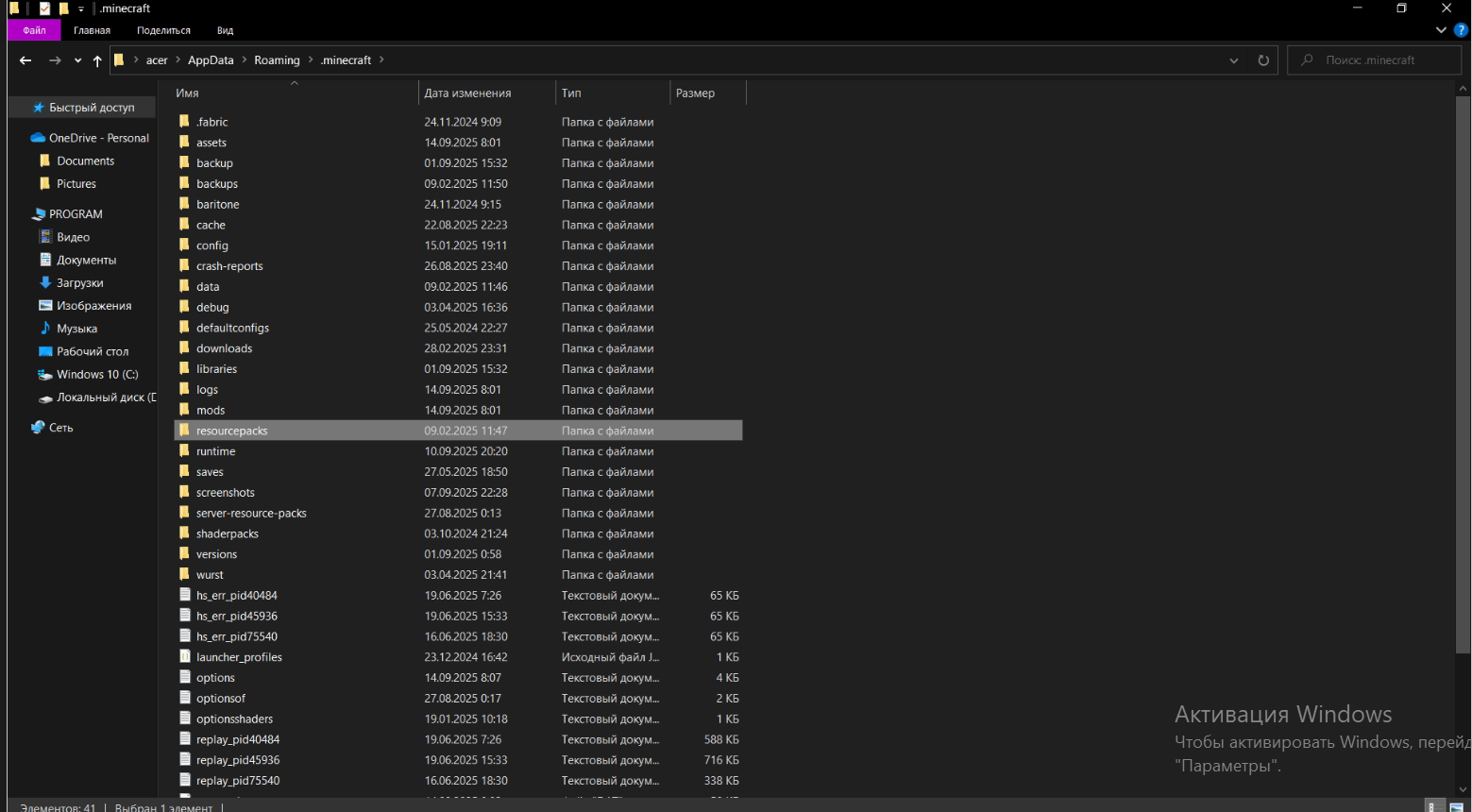Sort files by Дата изменения column
The image size is (1472, 812).
(x=467, y=93)
